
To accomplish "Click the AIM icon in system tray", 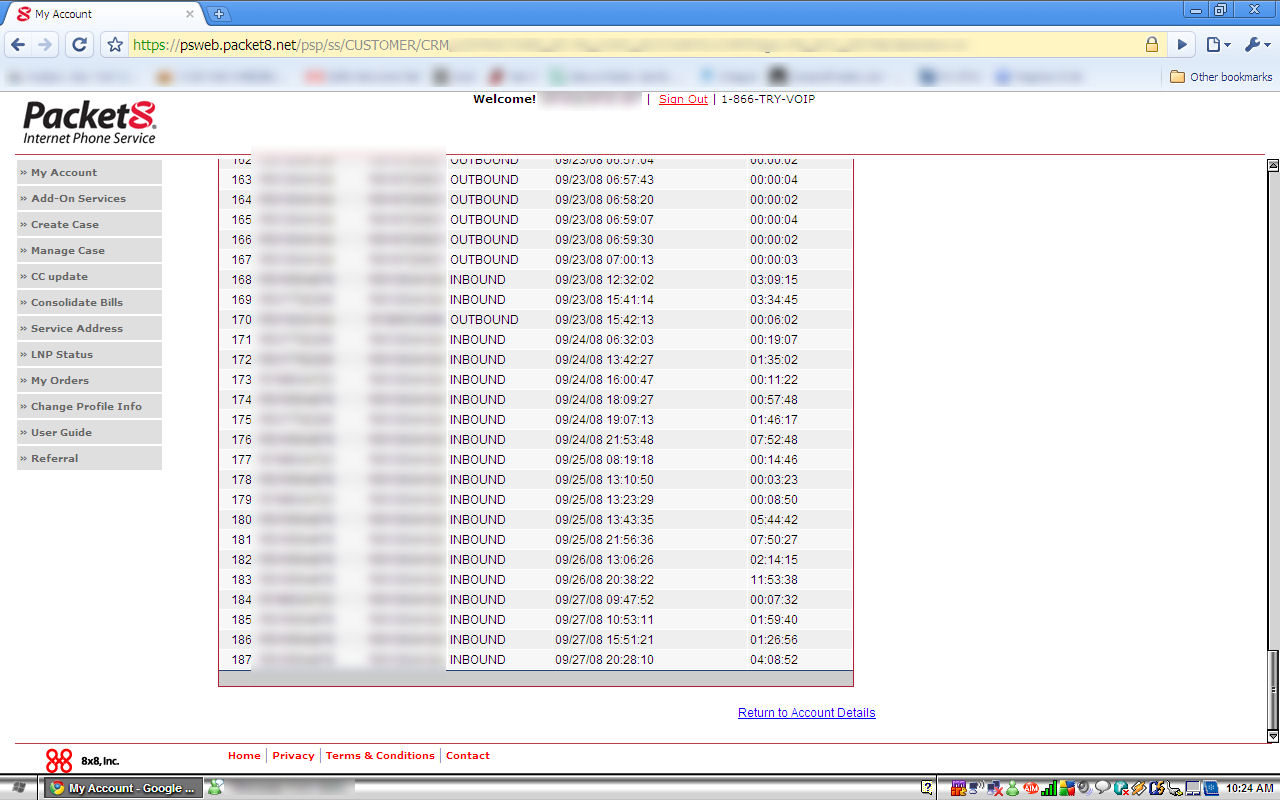I will click(x=1031, y=788).
